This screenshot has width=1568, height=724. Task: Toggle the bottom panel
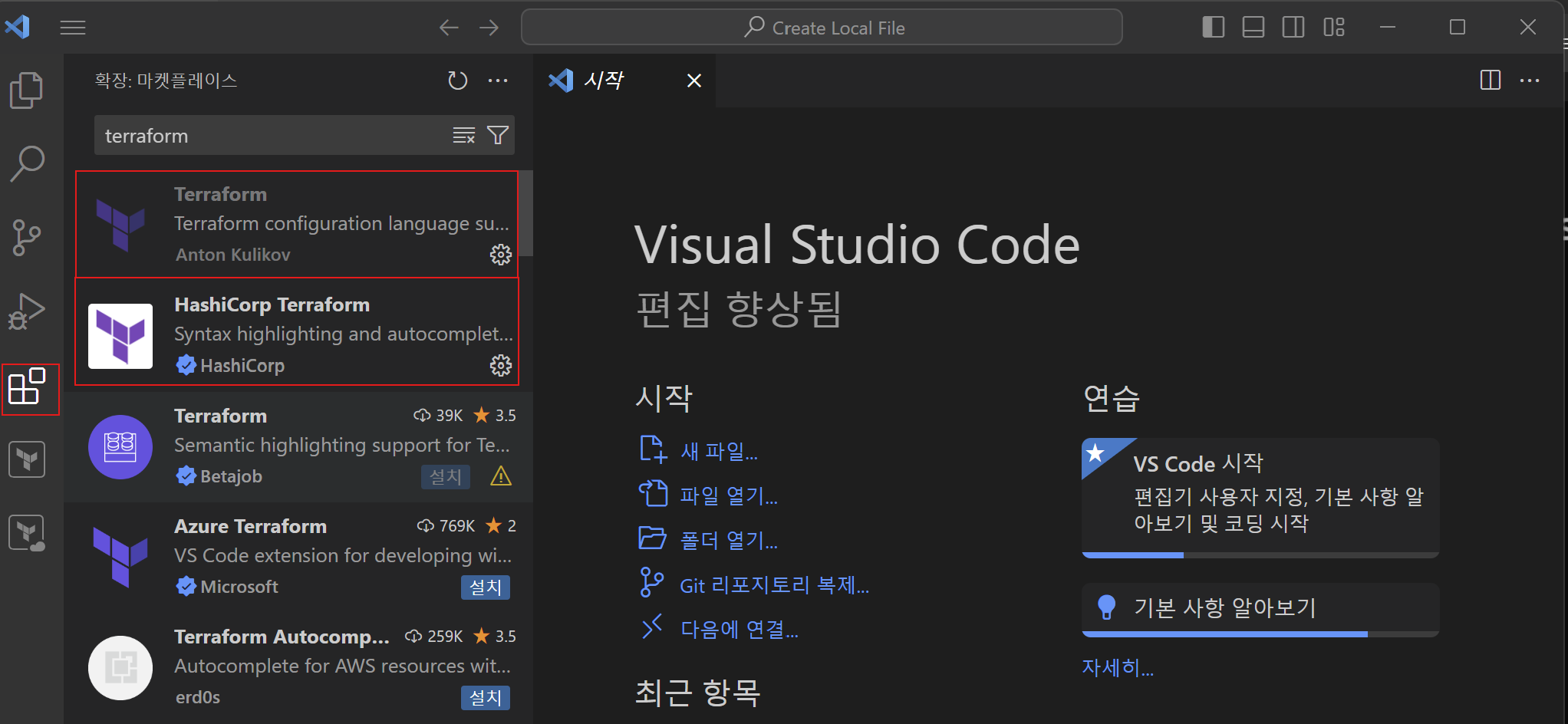[1253, 28]
